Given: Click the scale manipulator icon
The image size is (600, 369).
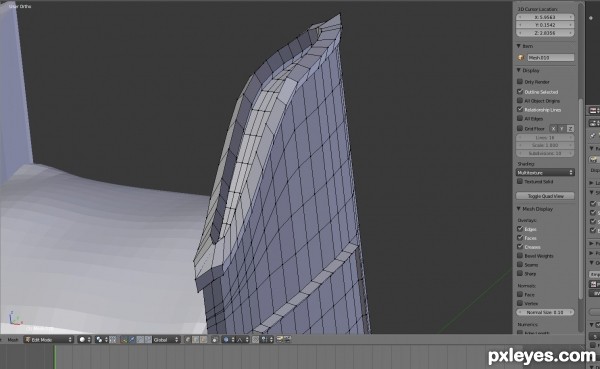Looking at the screenshot, I should point(148,340).
